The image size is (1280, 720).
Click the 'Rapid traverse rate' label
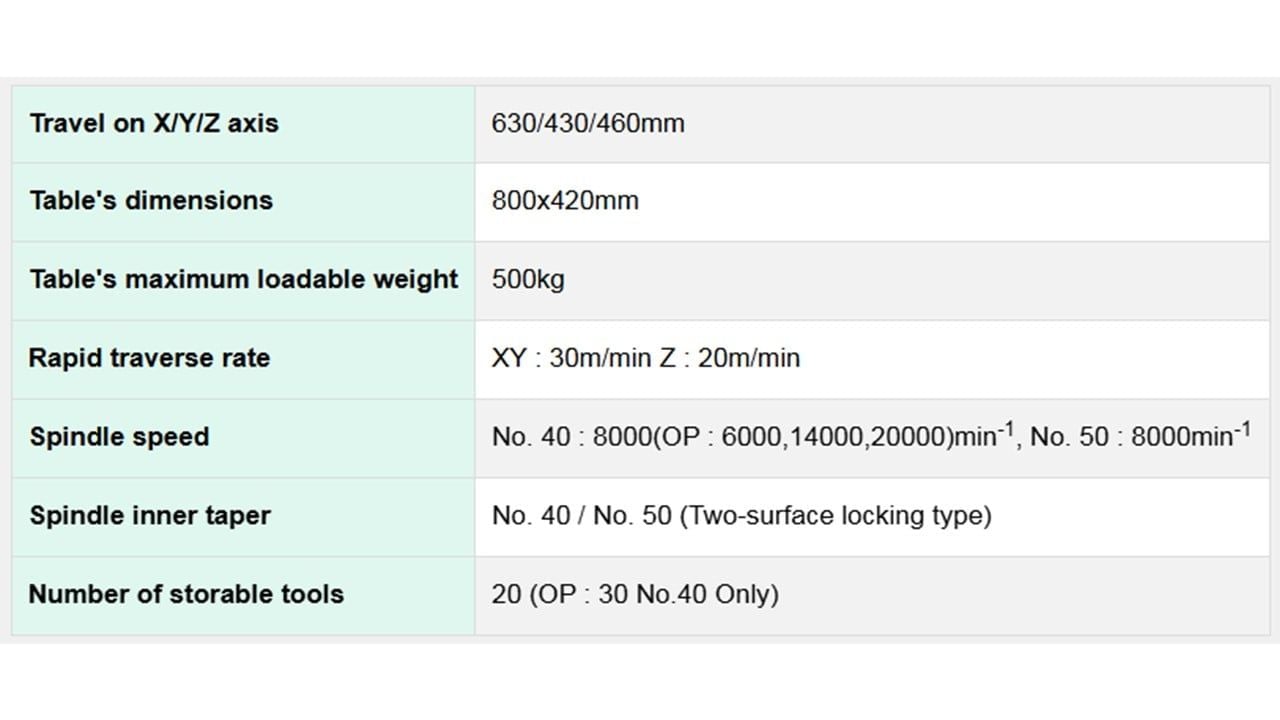click(x=149, y=358)
